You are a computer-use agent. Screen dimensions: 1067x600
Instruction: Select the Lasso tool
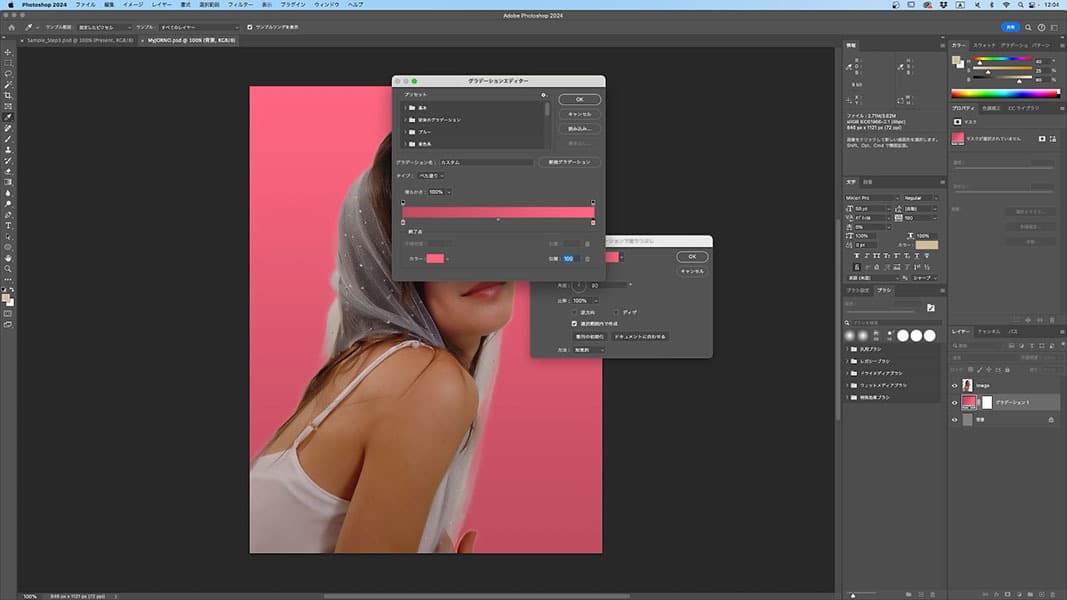[x=8, y=73]
